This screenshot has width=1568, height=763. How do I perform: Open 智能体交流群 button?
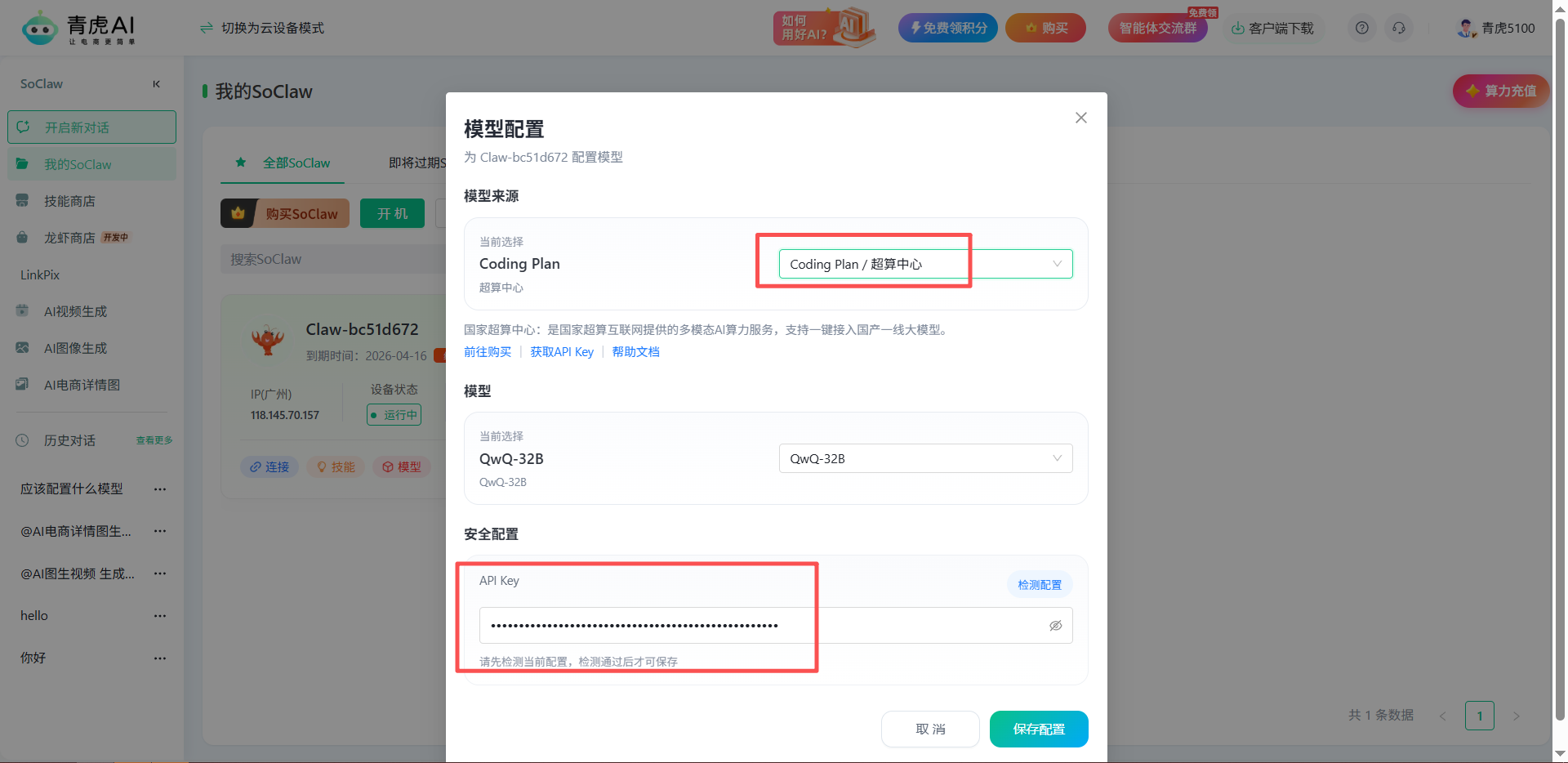point(1157,28)
